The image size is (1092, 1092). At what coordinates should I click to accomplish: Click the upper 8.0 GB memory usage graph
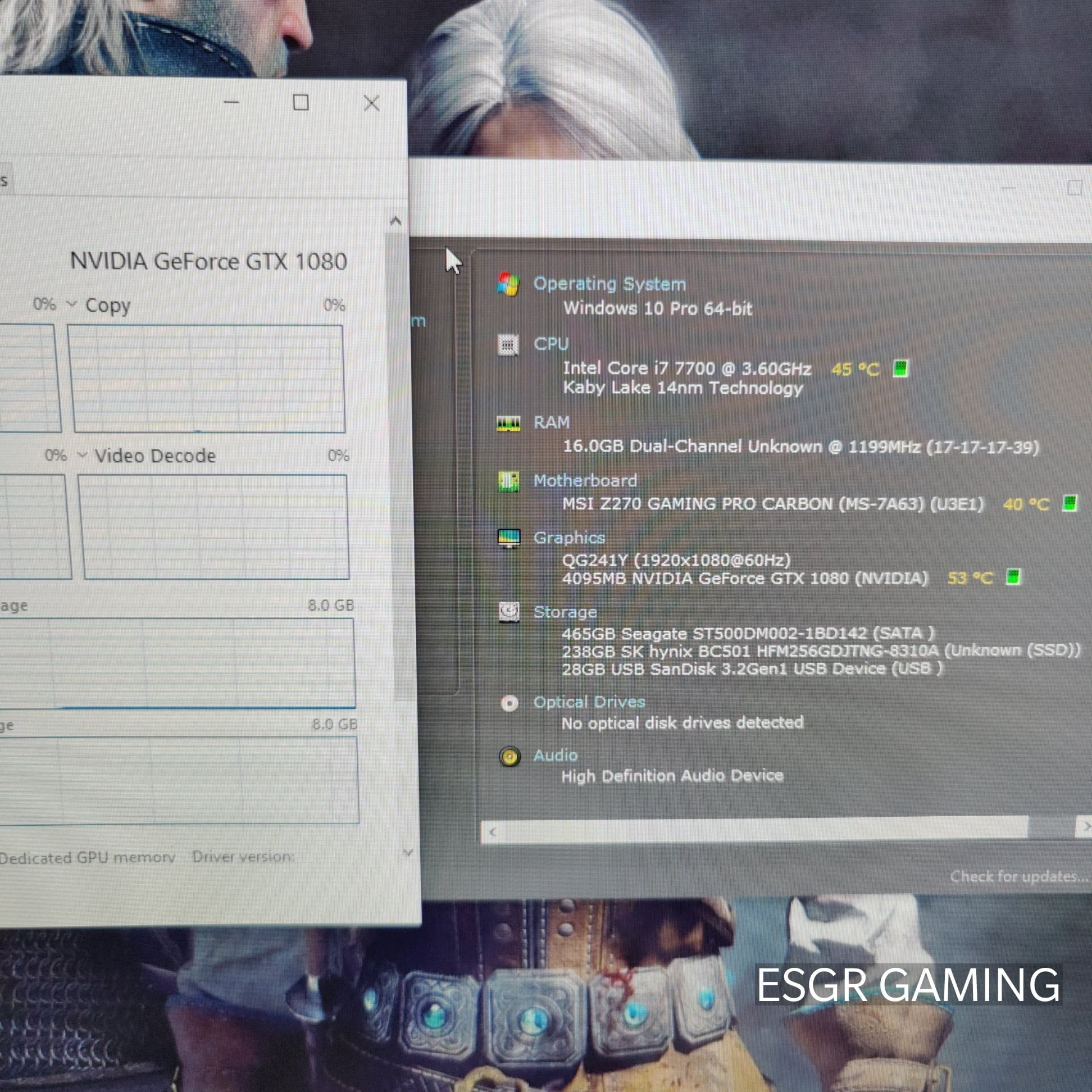(178, 662)
